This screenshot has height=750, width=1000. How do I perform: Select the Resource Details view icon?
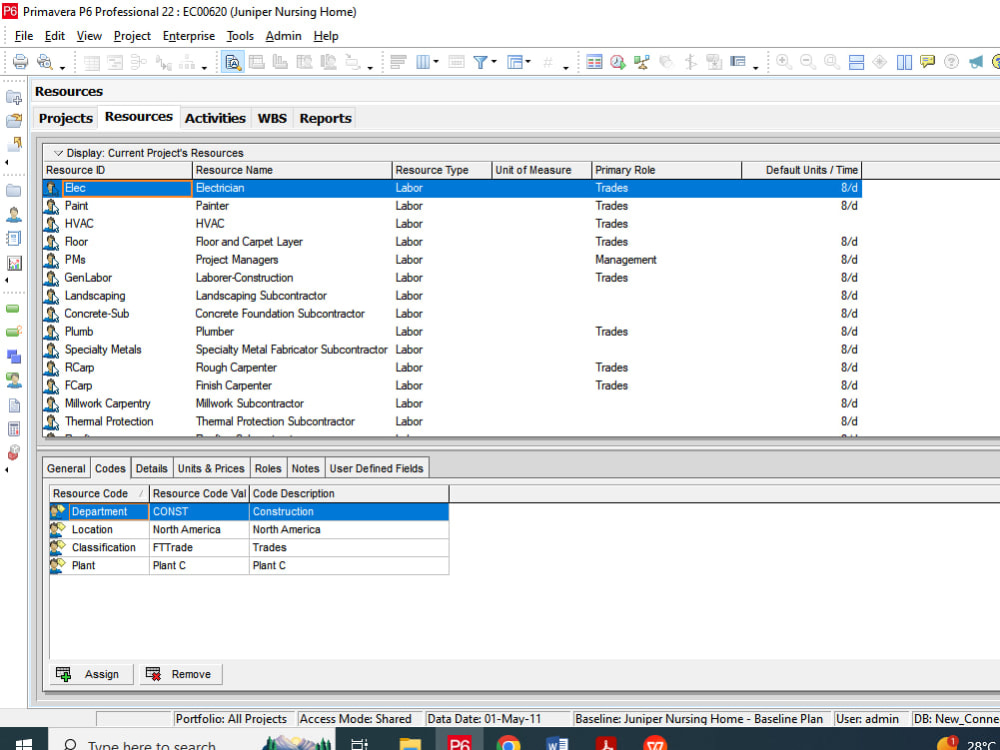coord(233,62)
